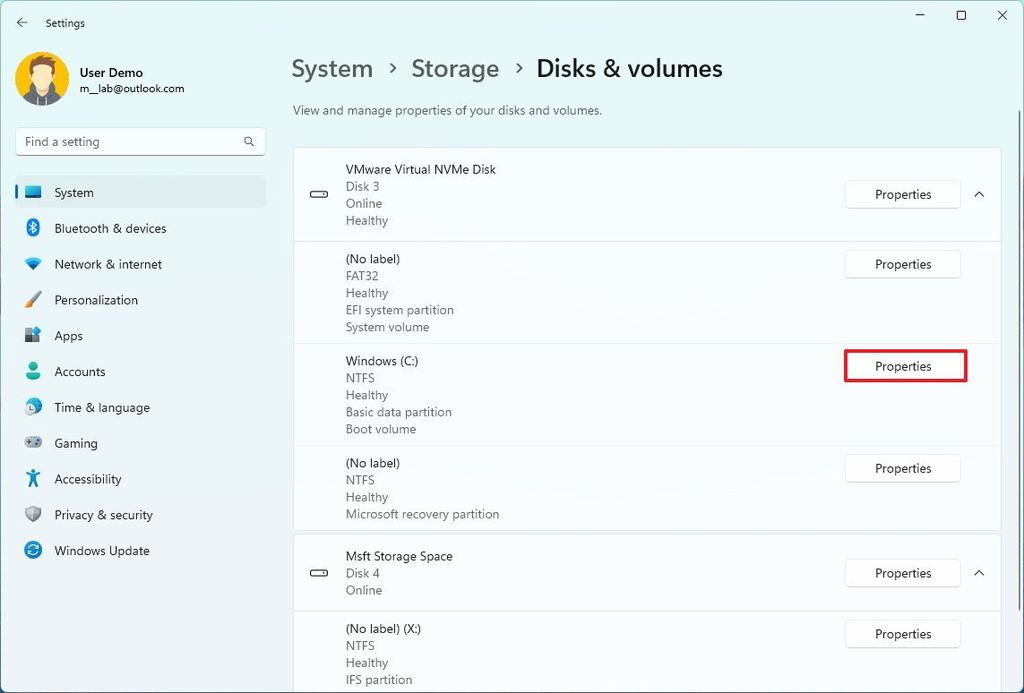Click the Disk 3 drive icon
Screen dimensions: 1024x693
pyautogui.click(x=318, y=194)
